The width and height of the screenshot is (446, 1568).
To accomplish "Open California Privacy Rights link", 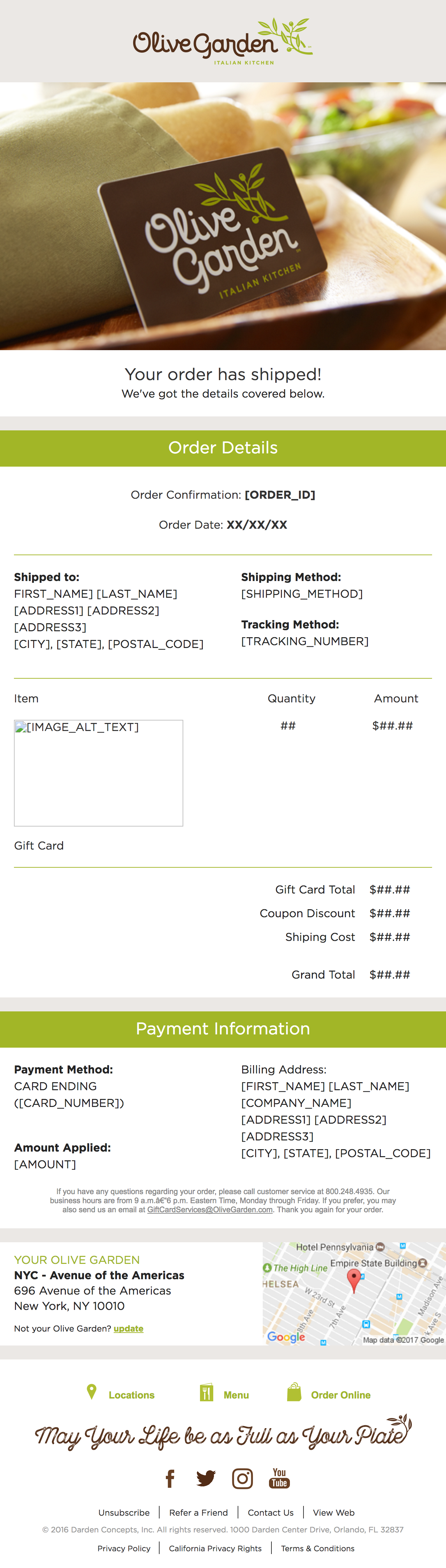I will (215, 1548).
